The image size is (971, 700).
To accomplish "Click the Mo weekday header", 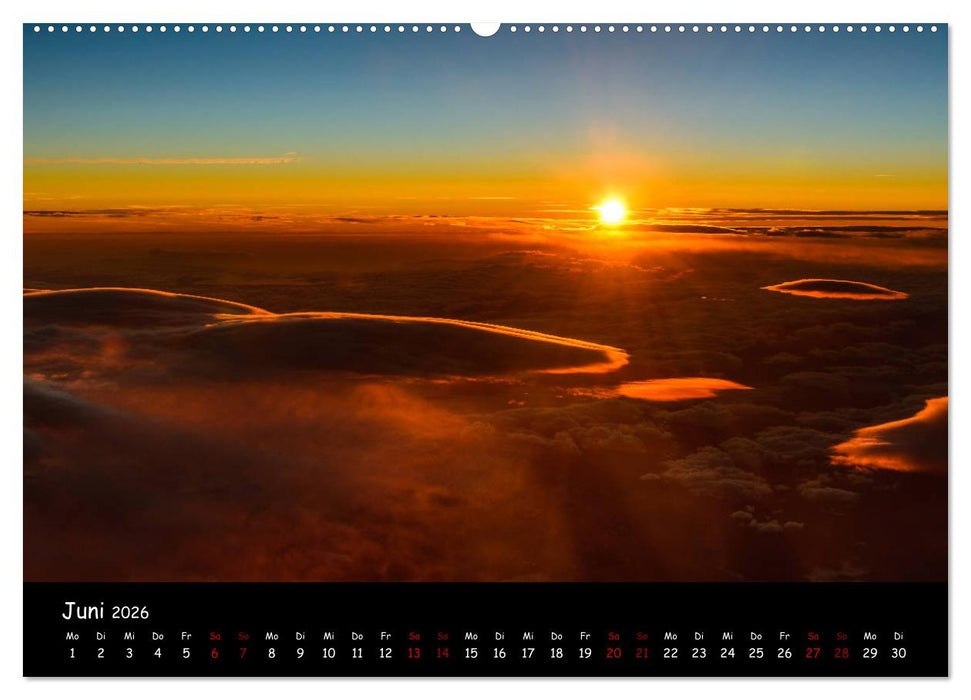I will coord(72,635).
